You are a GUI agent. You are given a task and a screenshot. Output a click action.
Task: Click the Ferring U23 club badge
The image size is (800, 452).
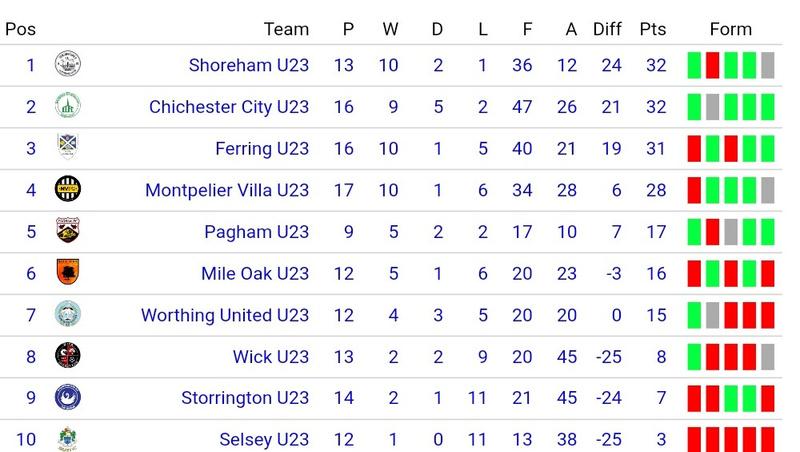[x=68, y=148]
